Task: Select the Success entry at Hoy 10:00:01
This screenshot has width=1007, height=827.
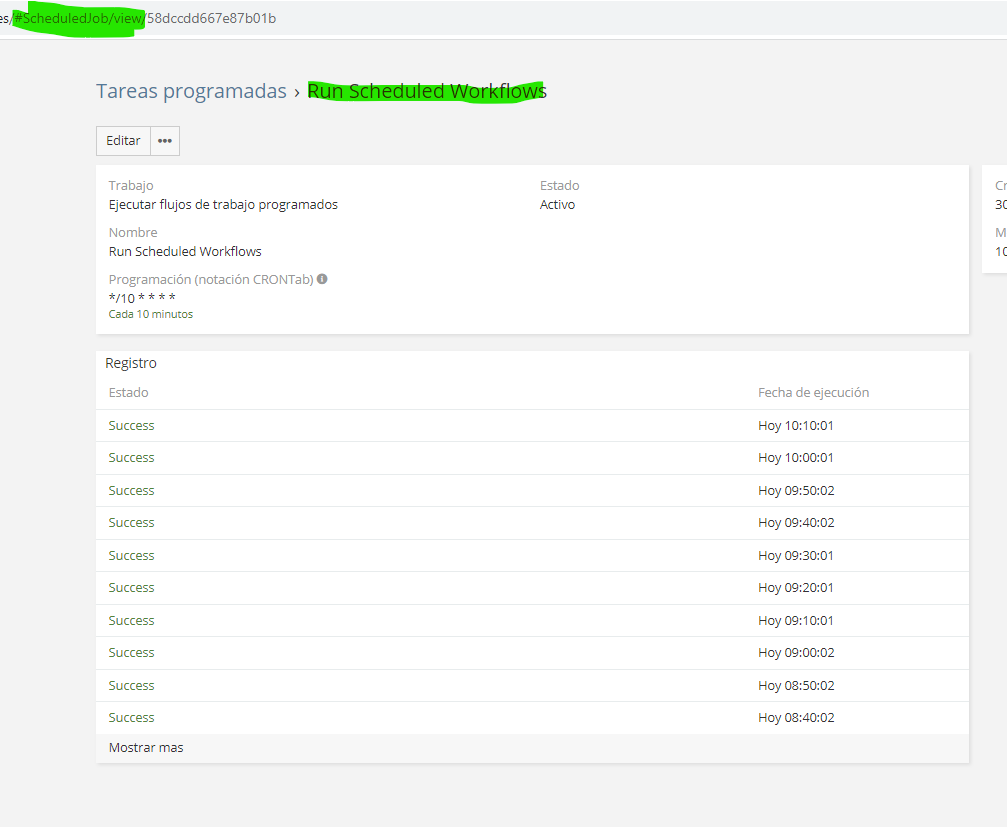Action: 131,458
